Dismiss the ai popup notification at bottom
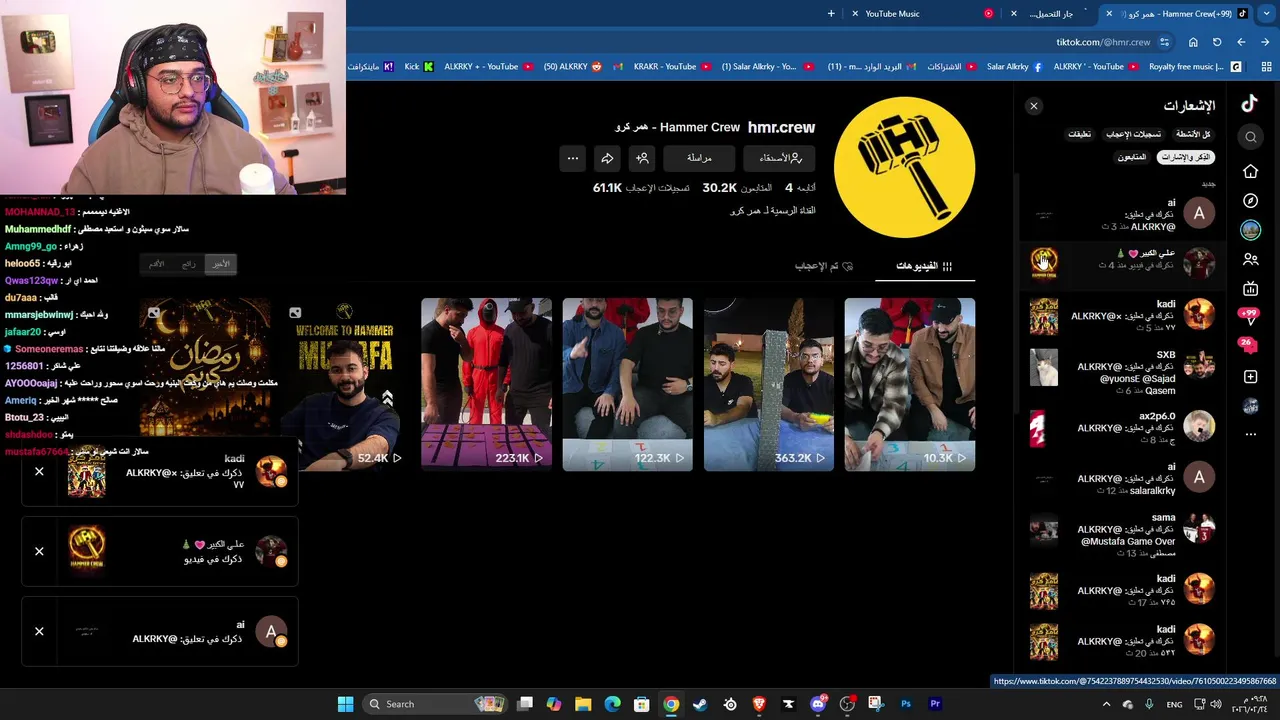The image size is (1280, 720). 39,631
